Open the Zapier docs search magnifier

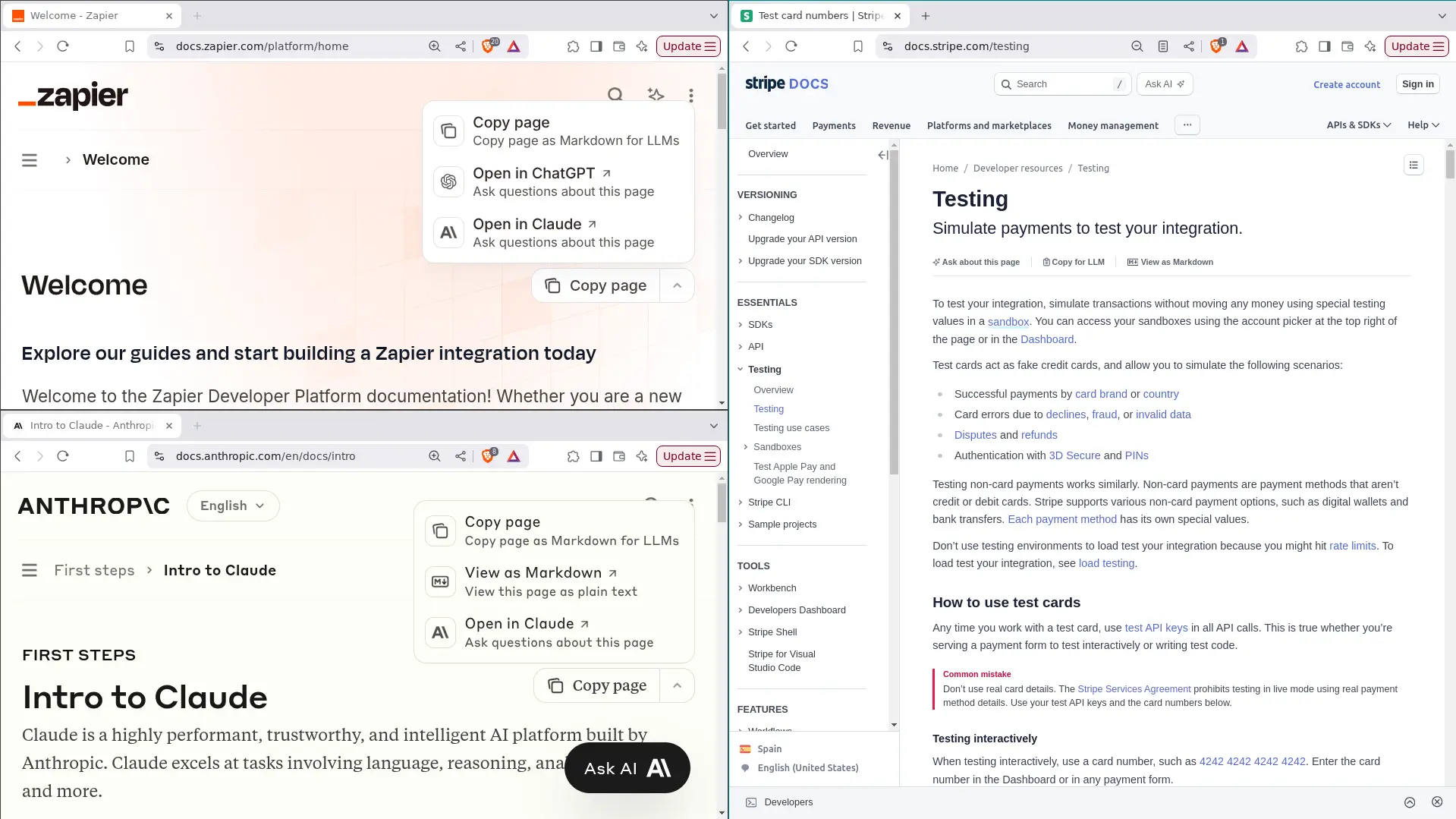tap(615, 94)
